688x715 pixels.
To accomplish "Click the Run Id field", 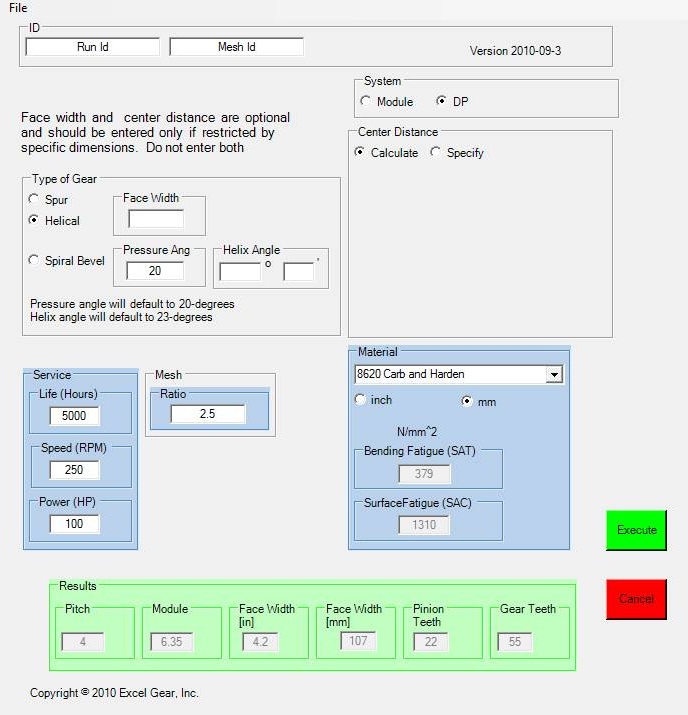I will [92, 47].
